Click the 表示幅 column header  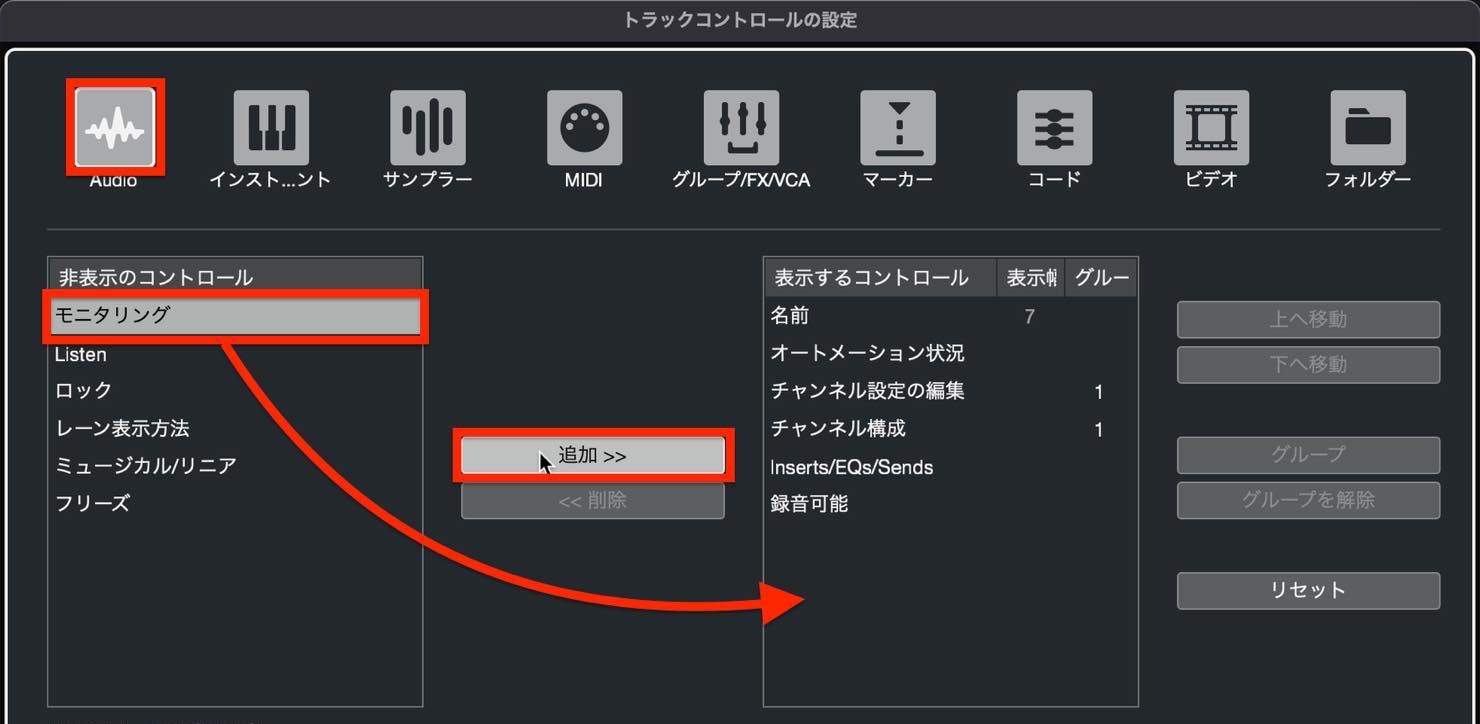click(1031, 278)
